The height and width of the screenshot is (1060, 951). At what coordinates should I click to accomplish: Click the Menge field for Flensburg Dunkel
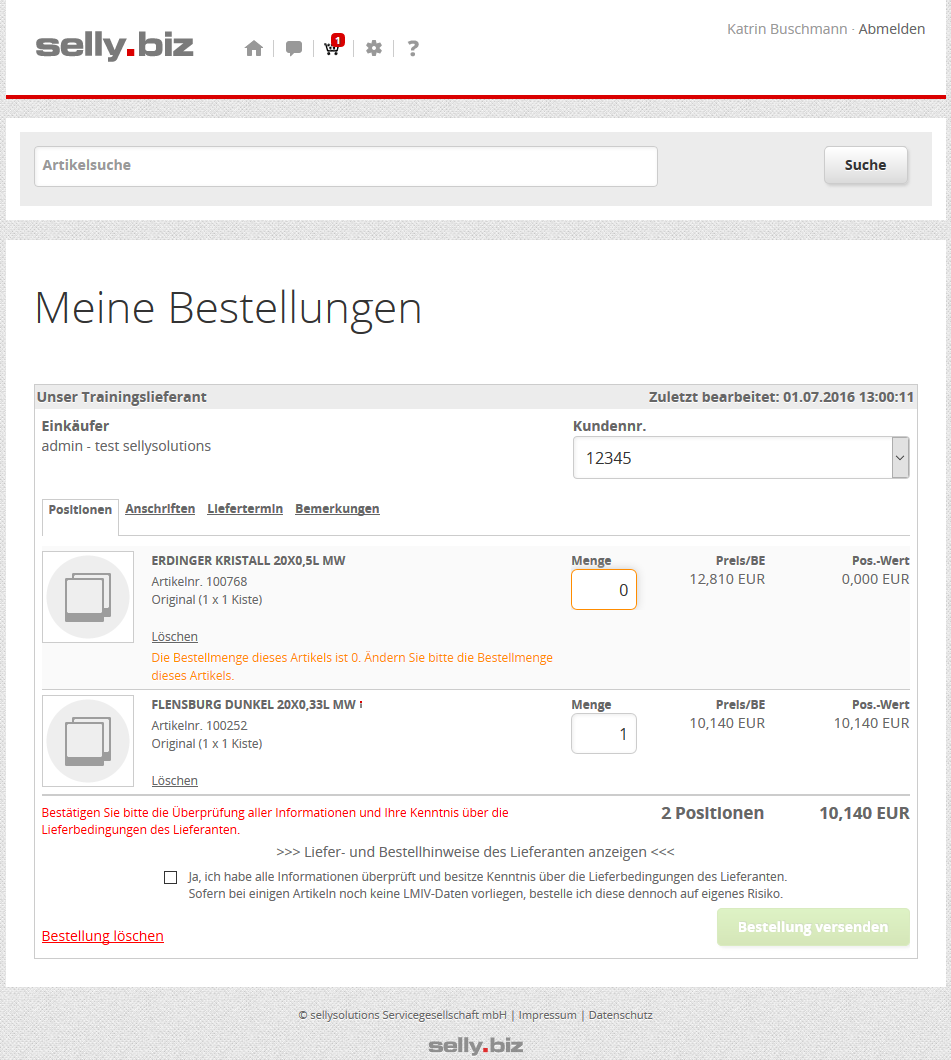(604, 734)
